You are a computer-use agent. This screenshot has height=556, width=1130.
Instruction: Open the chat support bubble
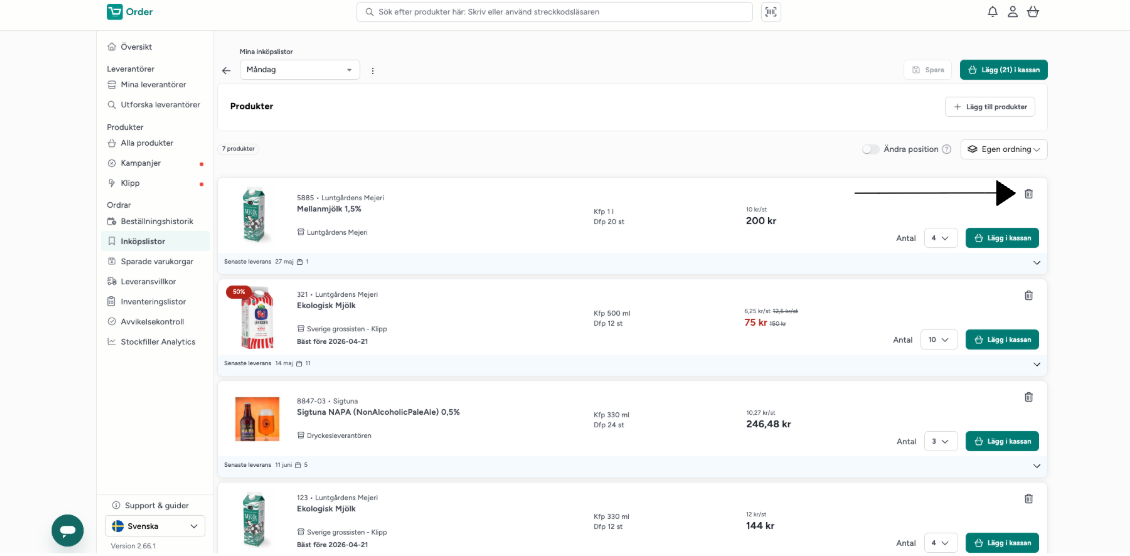[x=68, y=531]
